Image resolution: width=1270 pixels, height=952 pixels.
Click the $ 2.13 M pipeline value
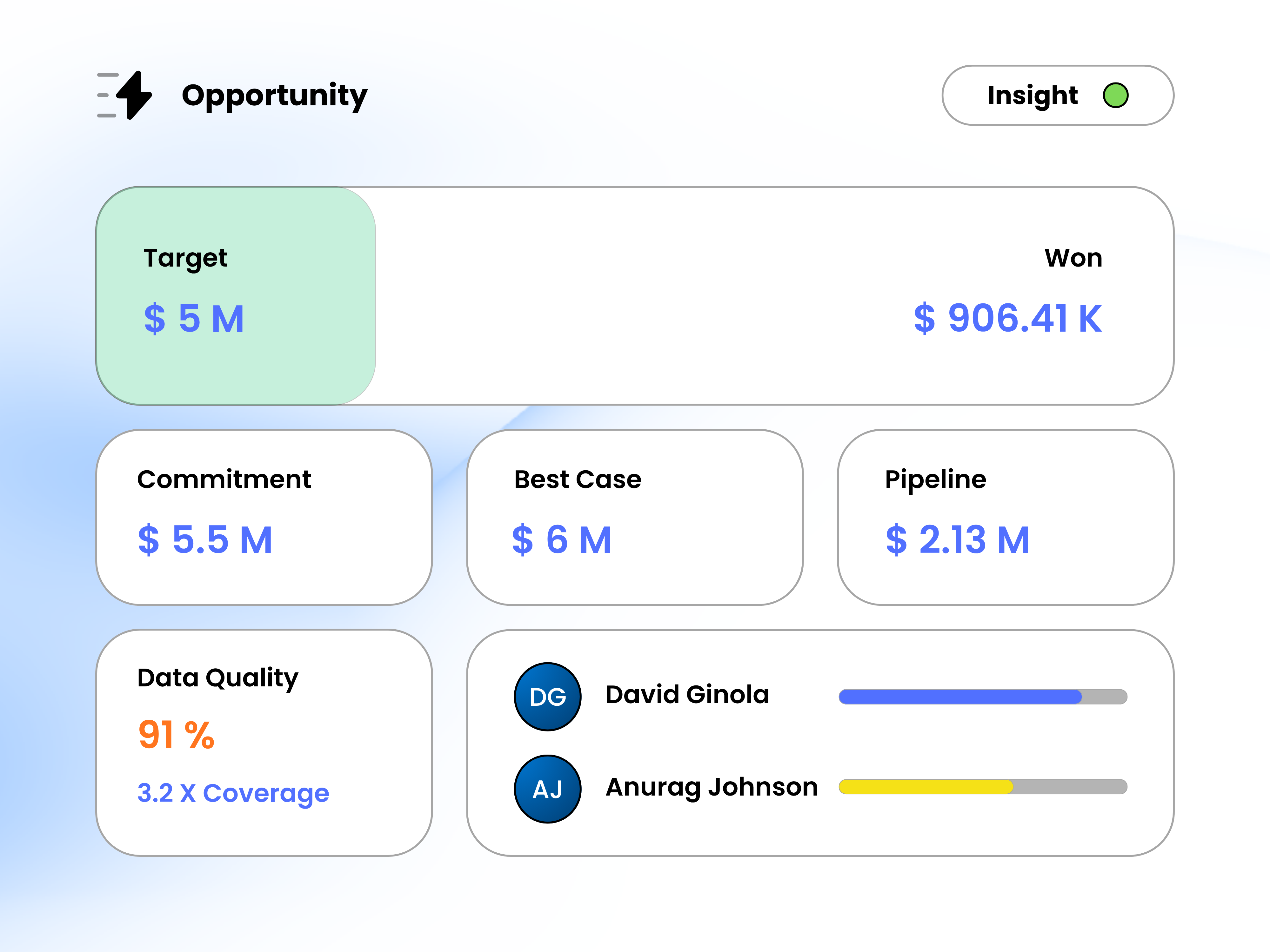[x=957, y=540]
